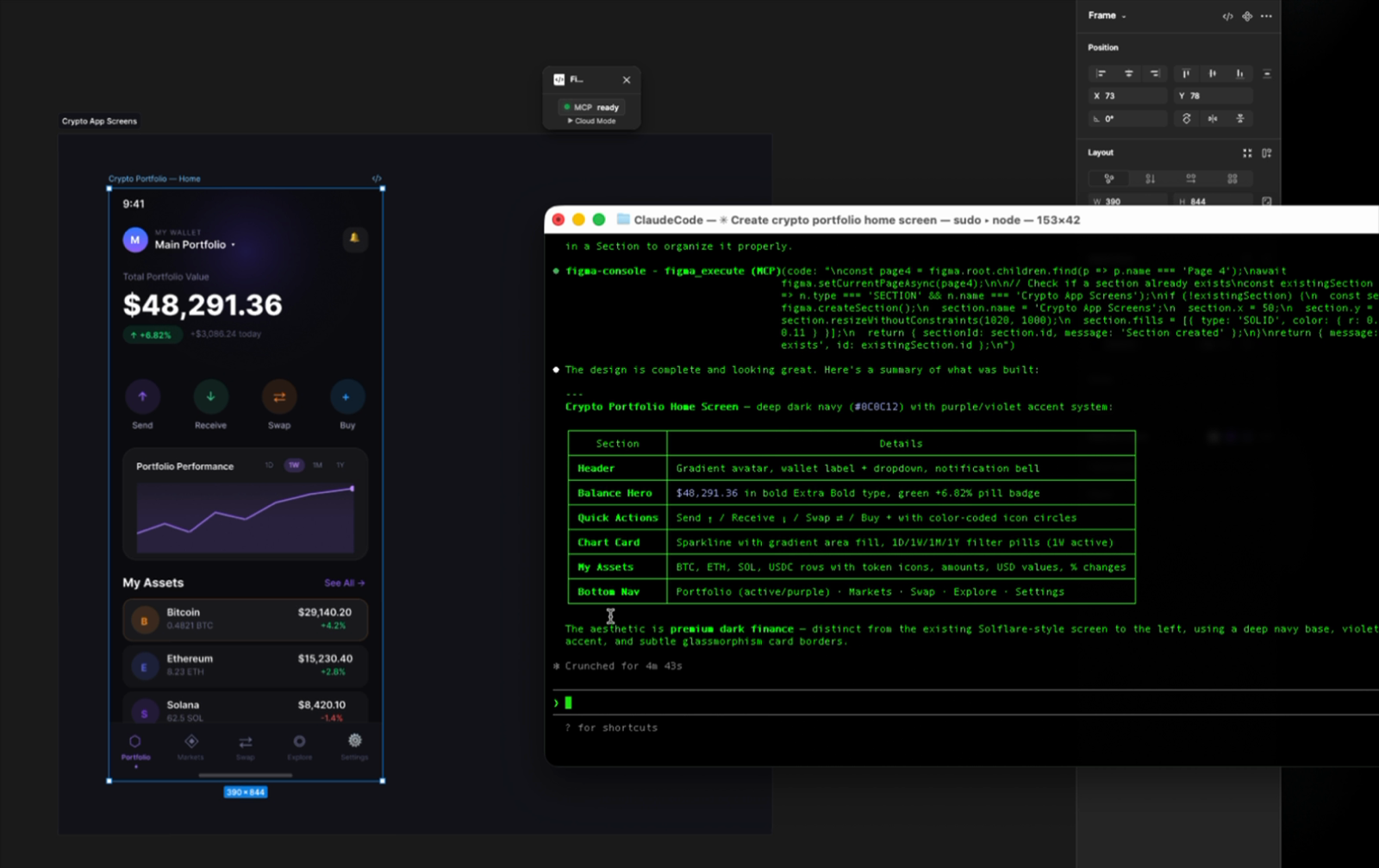Click the terminal window title bar folder icon
1379x868 pixels.
[623, 220]
